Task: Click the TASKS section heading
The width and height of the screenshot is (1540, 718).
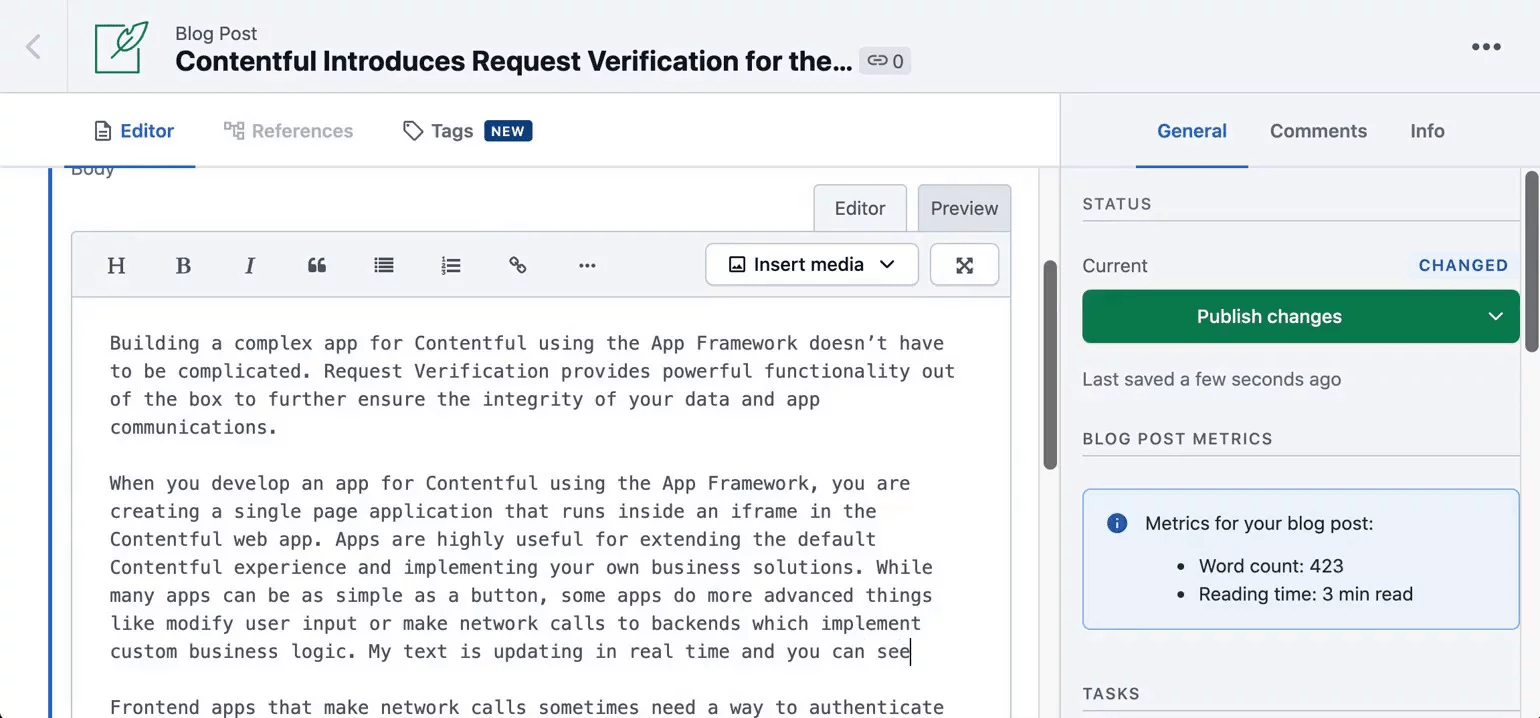Action: coord(1111,694)
